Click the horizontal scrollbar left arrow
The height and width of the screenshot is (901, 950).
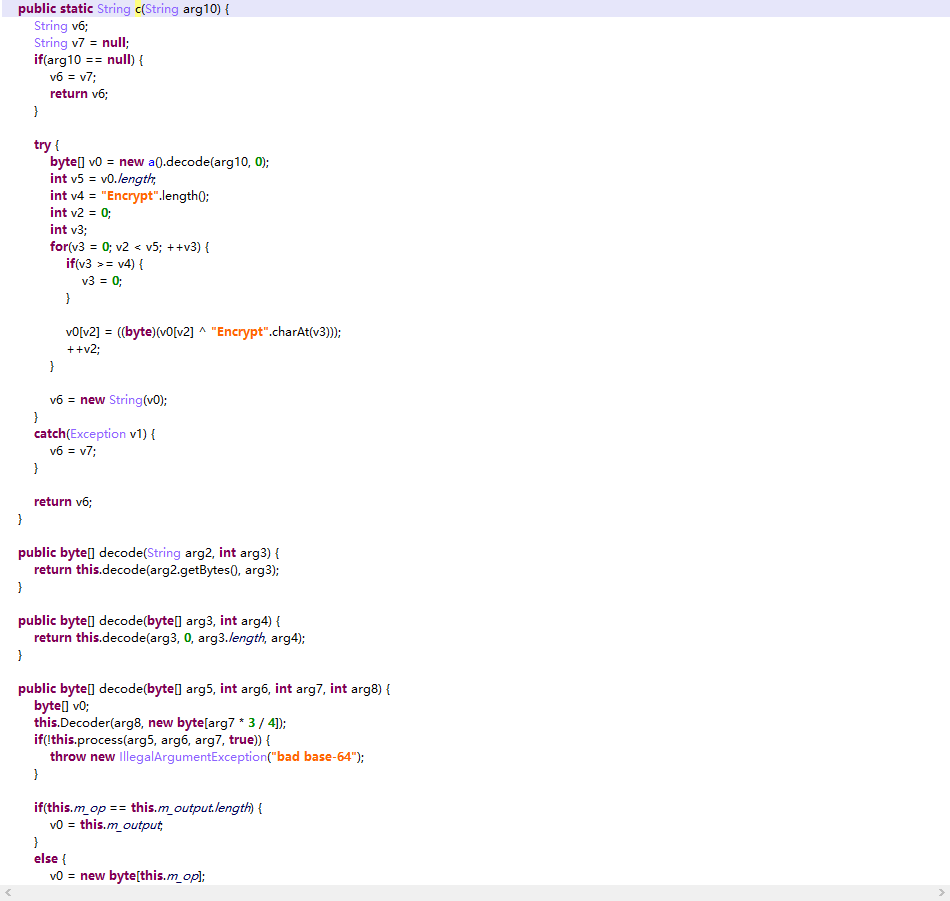8,893
